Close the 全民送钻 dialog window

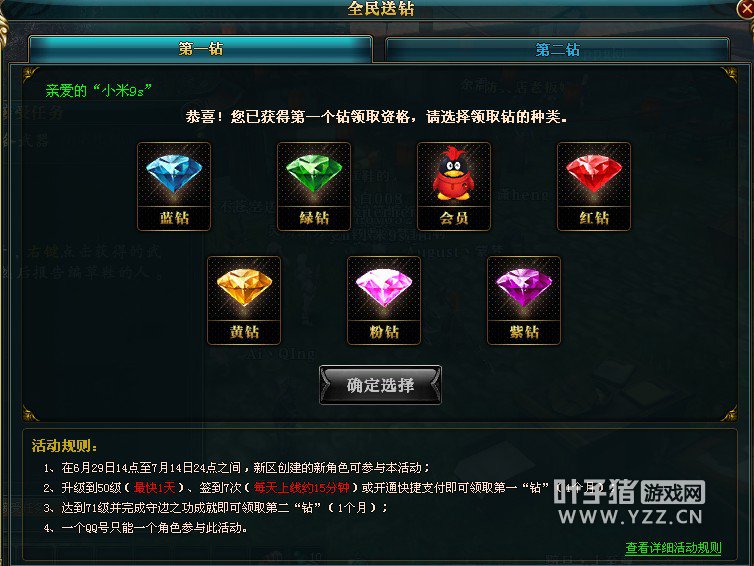(746, 8)
